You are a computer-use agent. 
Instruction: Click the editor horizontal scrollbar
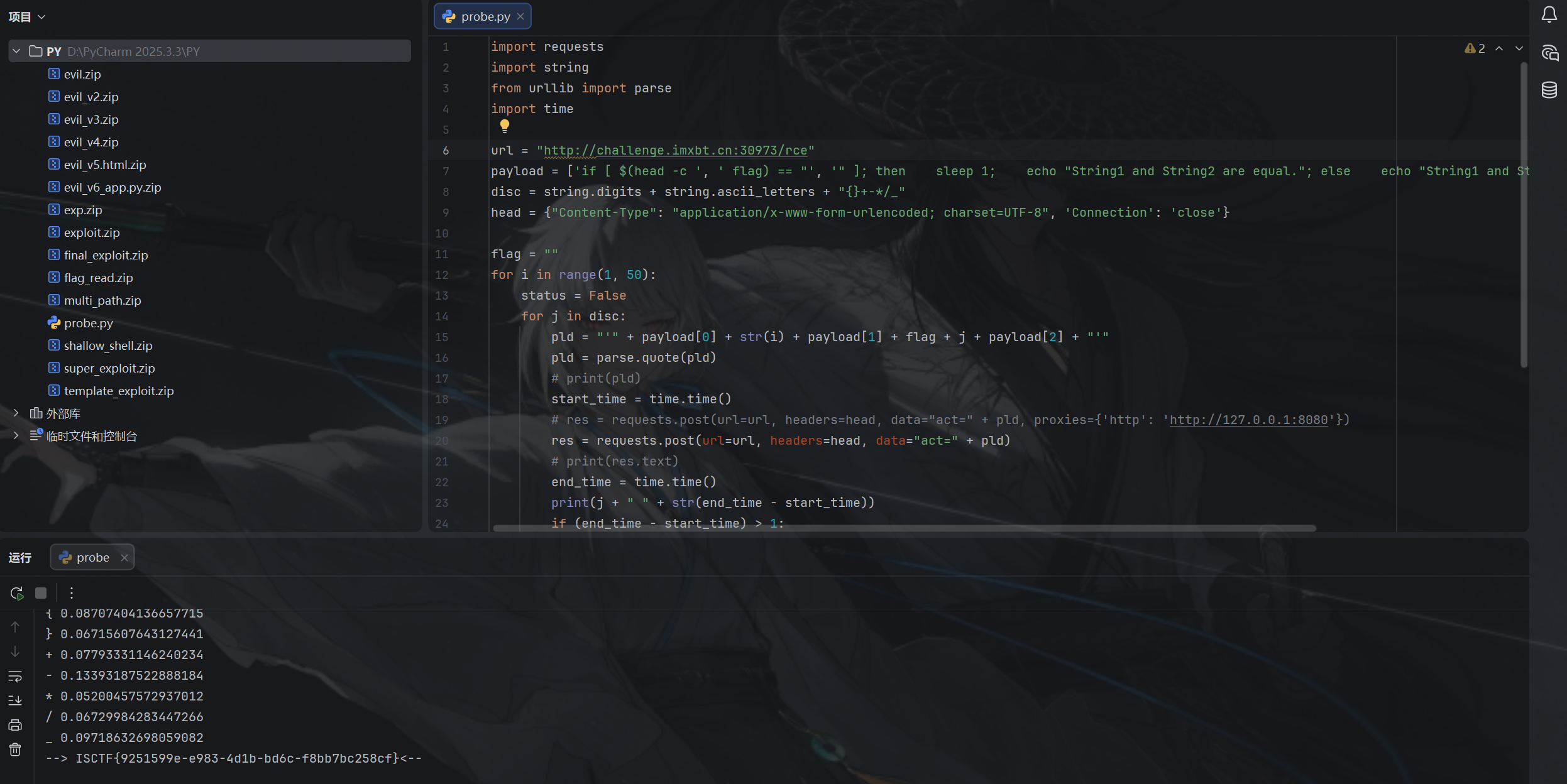904,528
